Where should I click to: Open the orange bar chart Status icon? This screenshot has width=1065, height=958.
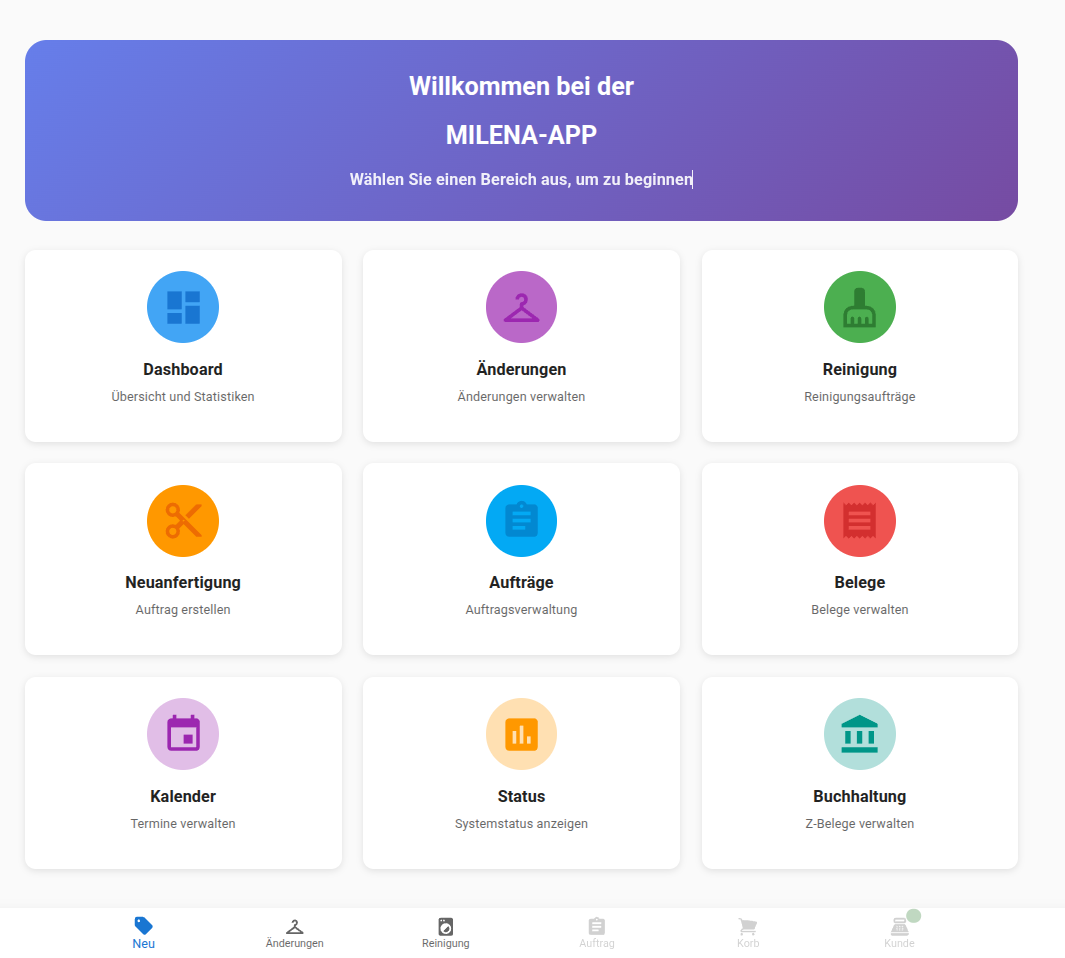click(521, 734)
